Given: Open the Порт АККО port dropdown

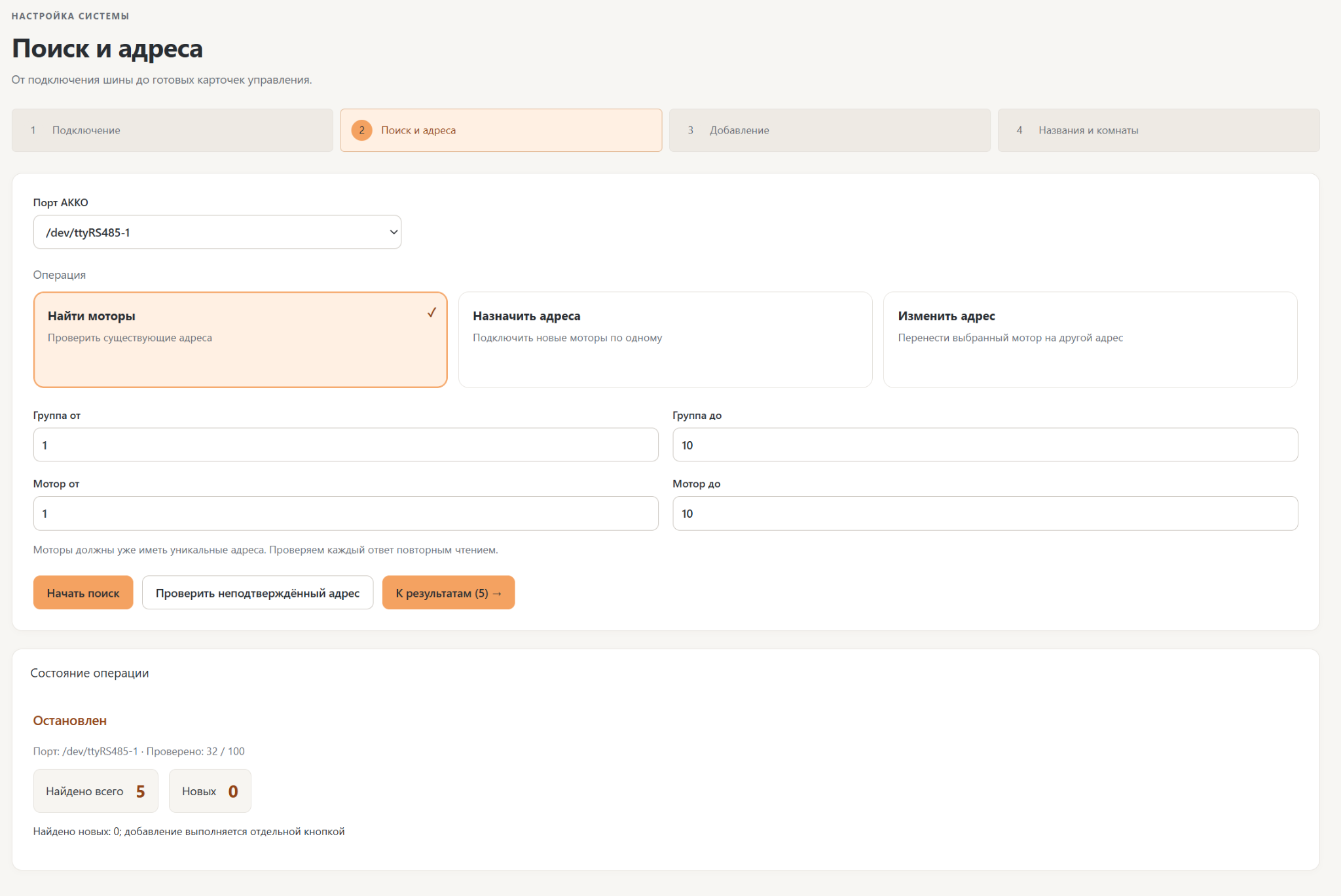Looking at the screenshot, I should [x=217, y=232].
